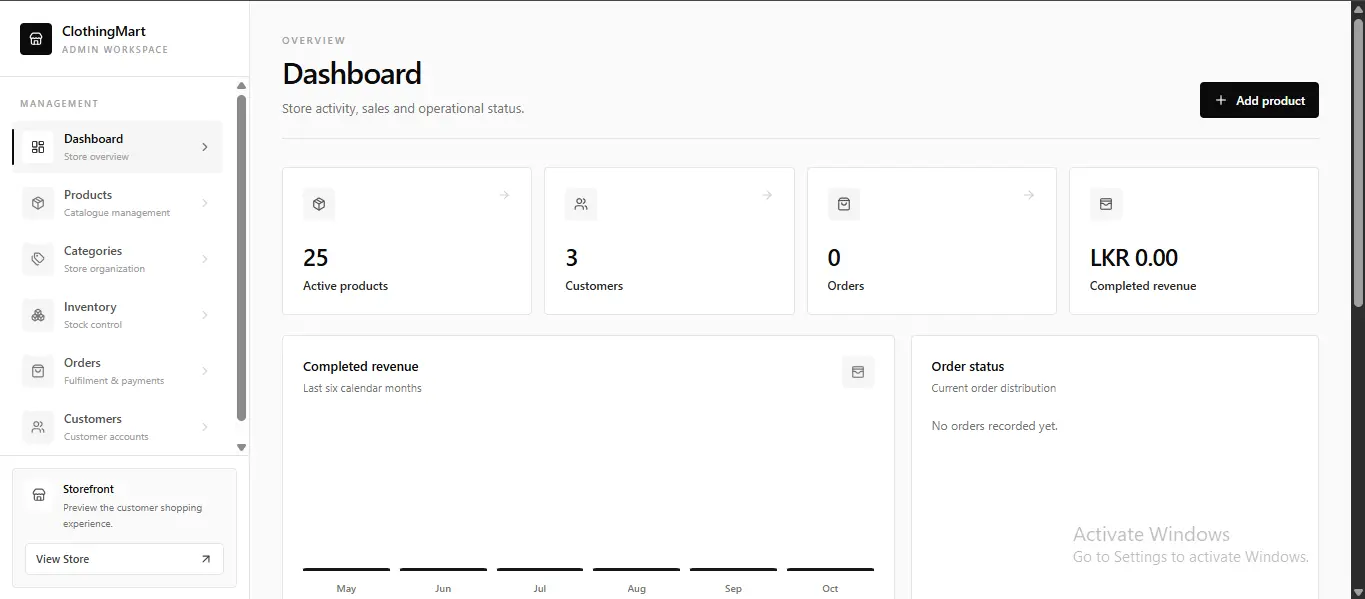
Task: Click the May revenue bar in chart
Action: click(346, 569)
